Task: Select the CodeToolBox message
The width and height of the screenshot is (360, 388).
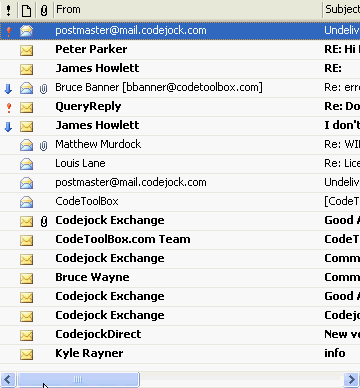Action: coord(180,202)
